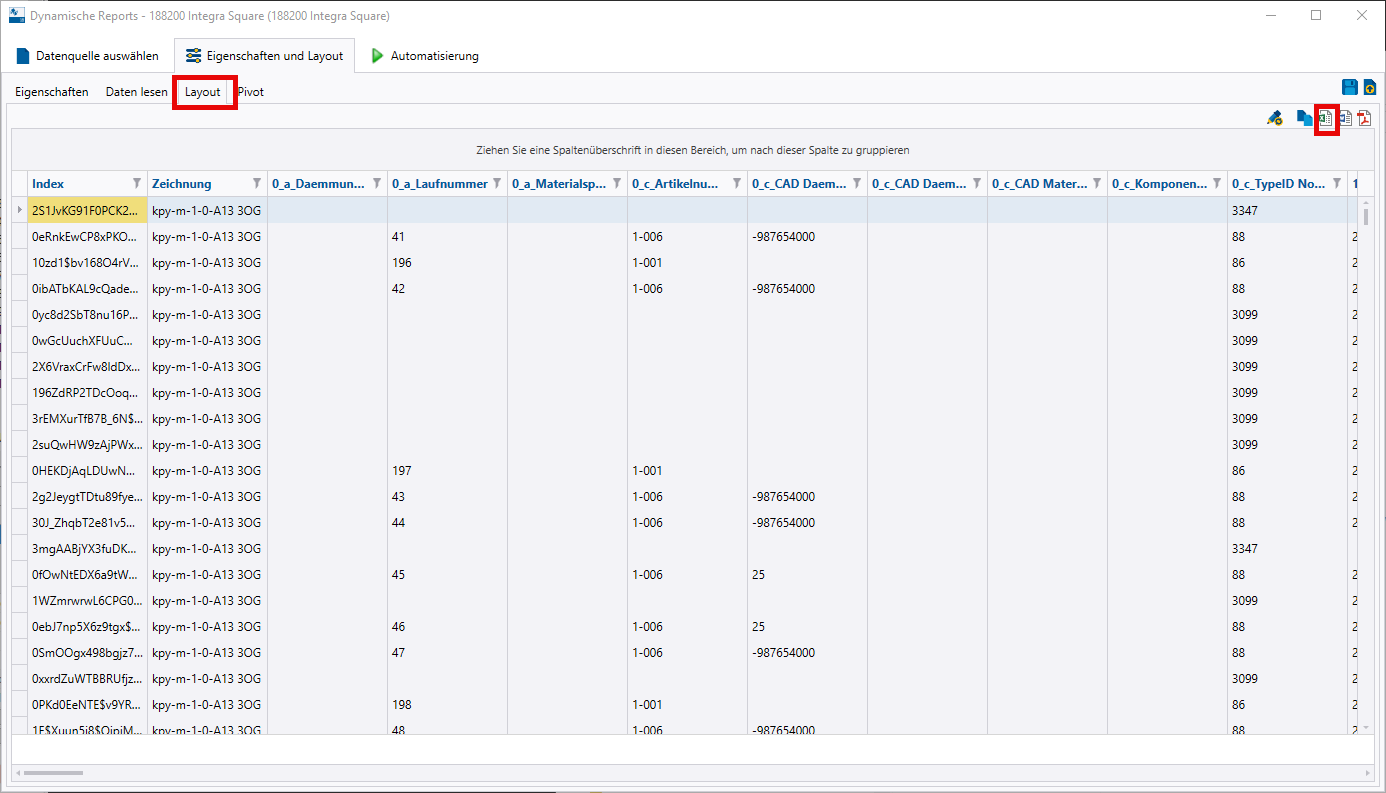Upload the report using the document-arrow icon
This screenshot has height=793, width=1386.
1369,87
